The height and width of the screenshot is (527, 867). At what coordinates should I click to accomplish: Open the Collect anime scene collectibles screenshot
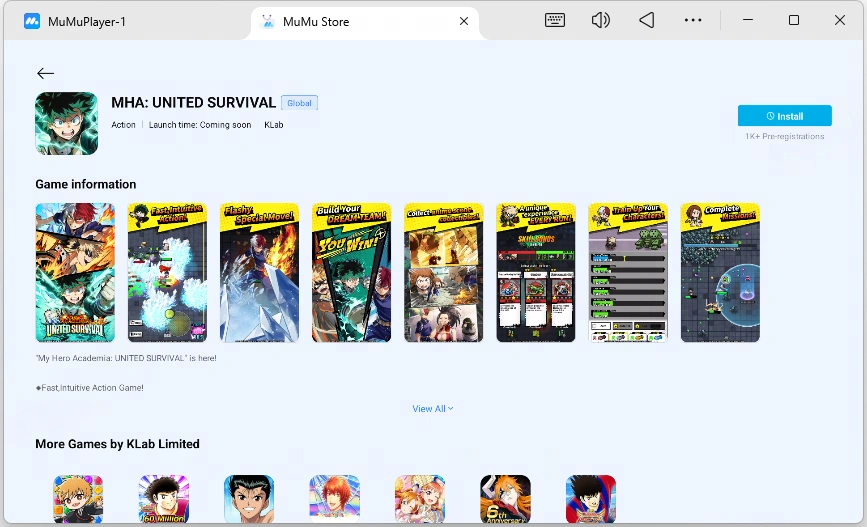click(443, 272)
